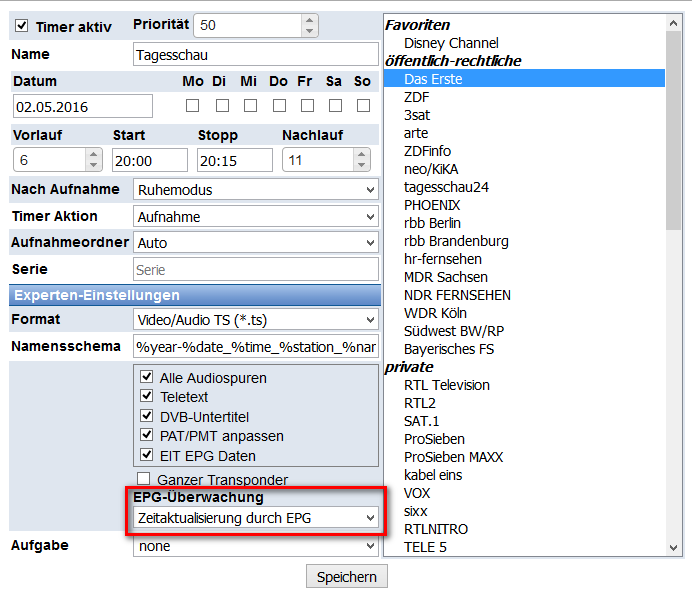Check the Di weekday box
This screenshot has width=692, height=602.
[x=222, y=105]
